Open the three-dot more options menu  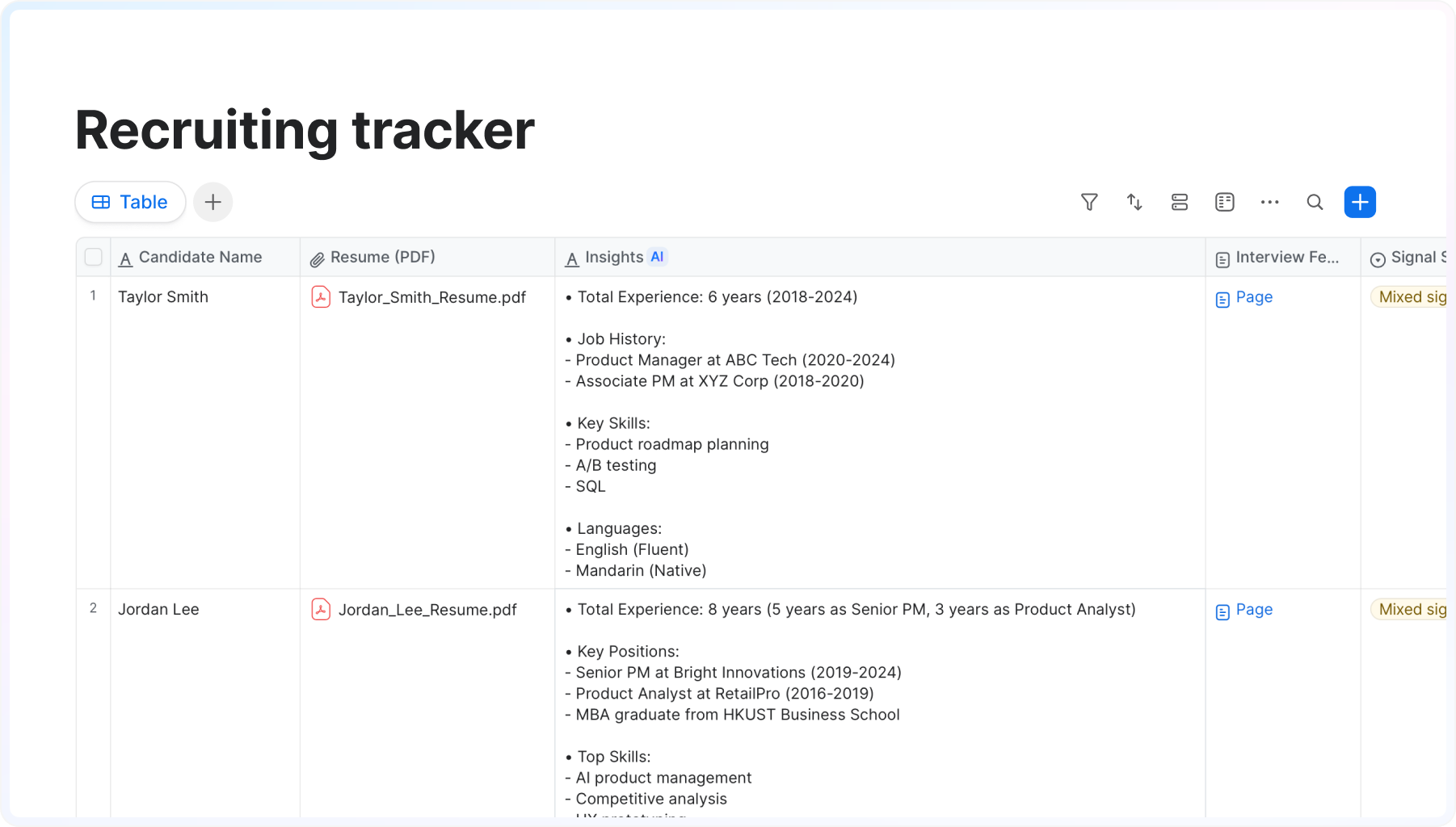coord(1270,202)
